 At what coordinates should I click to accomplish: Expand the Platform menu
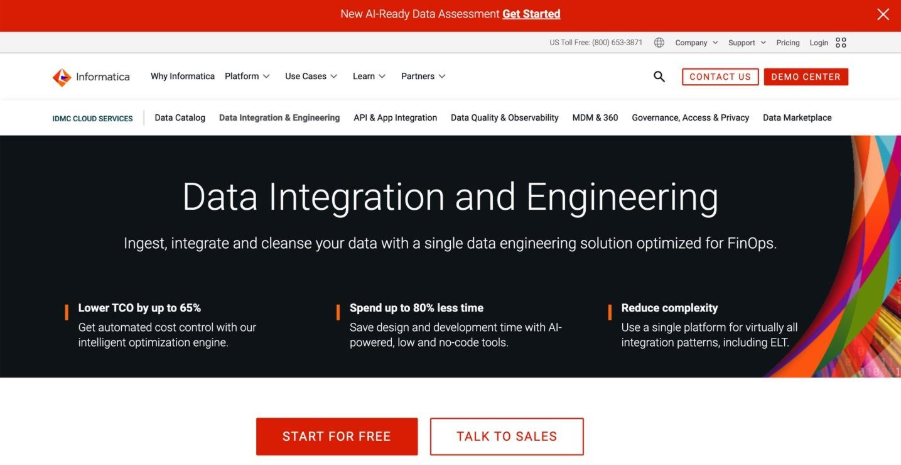click(x=247, y=76)
